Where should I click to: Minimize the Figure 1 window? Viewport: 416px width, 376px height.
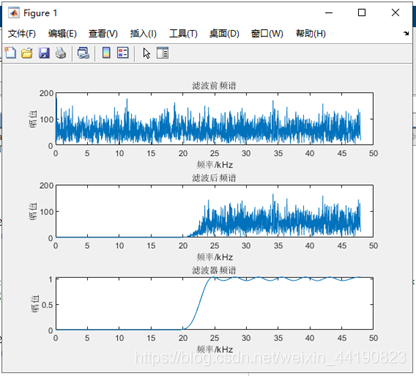coord(329,13)
